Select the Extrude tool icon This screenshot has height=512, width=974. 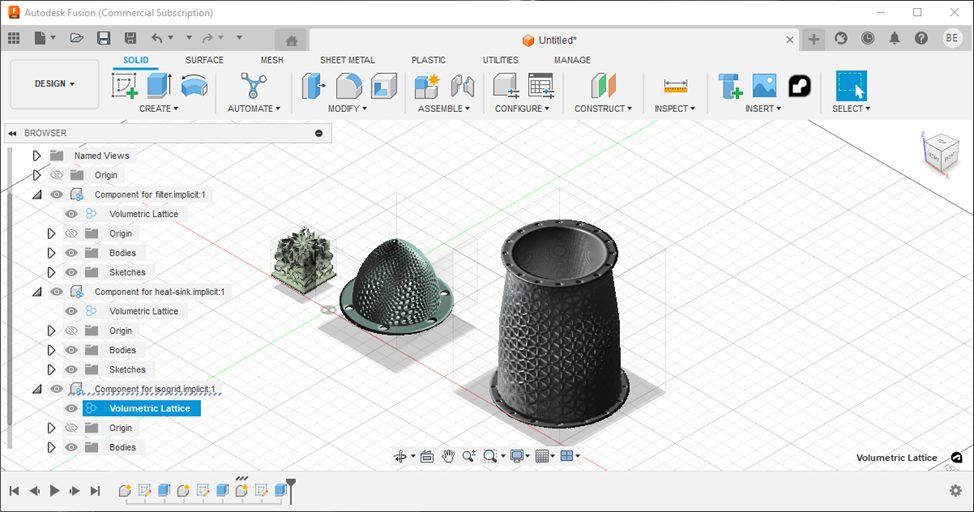coord(159,86)
